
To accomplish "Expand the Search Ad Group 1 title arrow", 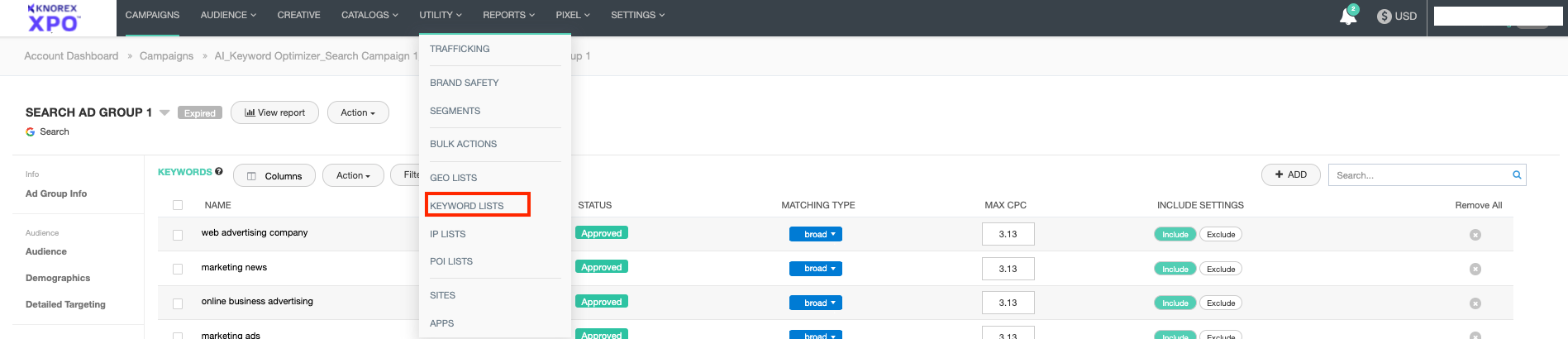I will [164, 112].
